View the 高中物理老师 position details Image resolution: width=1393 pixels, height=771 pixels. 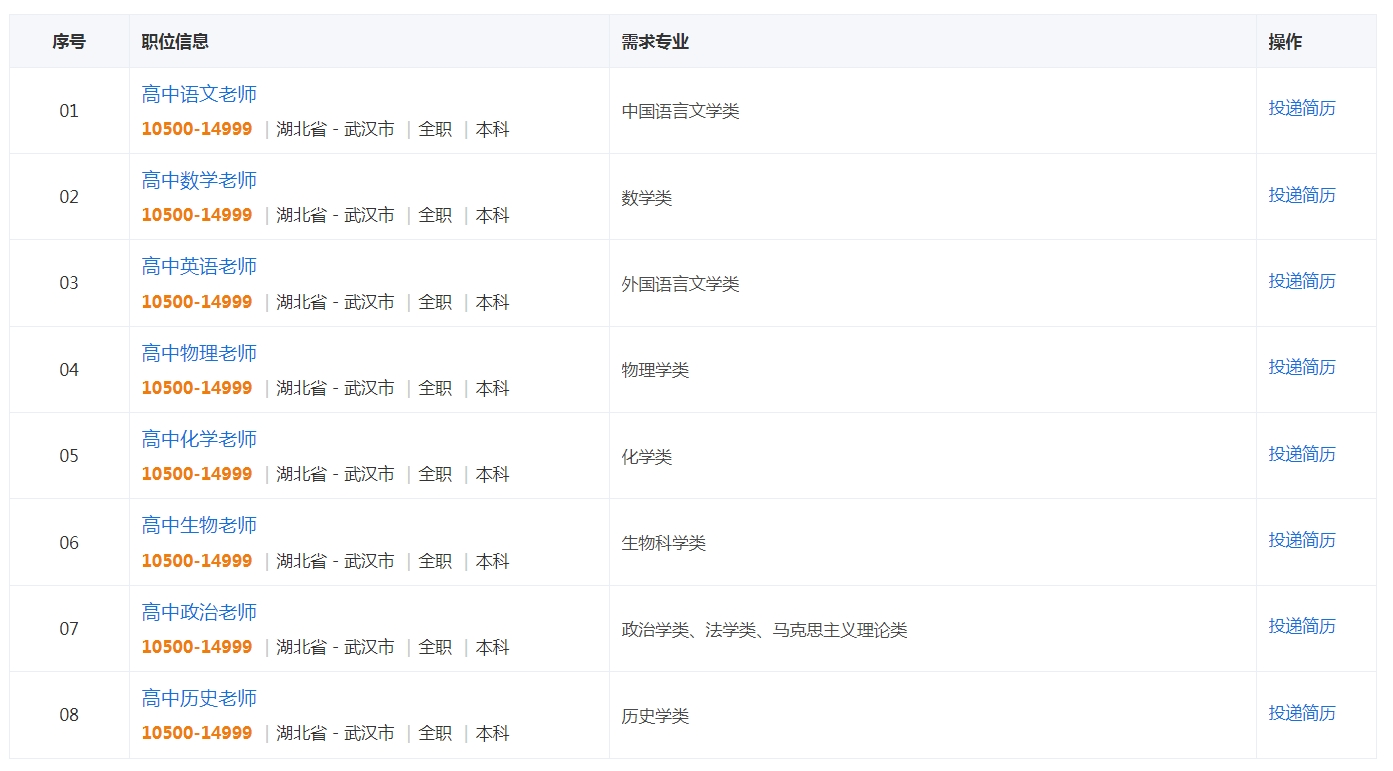pos(199,353)
